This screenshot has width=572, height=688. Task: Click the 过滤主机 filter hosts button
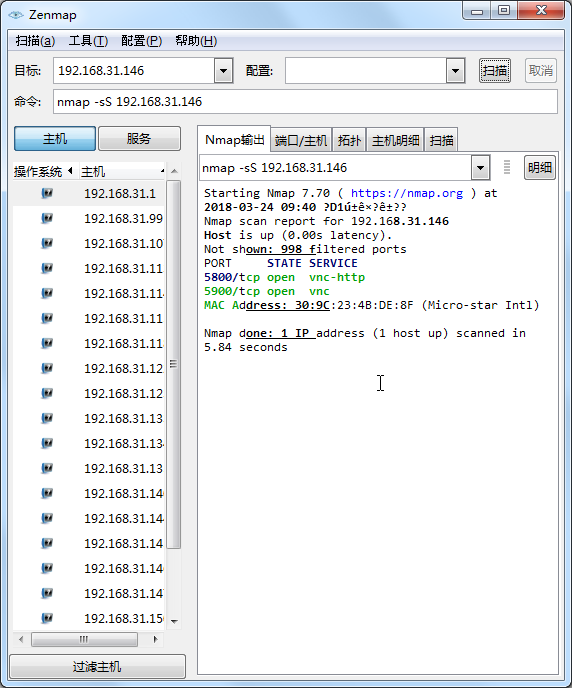coord(97,666)
